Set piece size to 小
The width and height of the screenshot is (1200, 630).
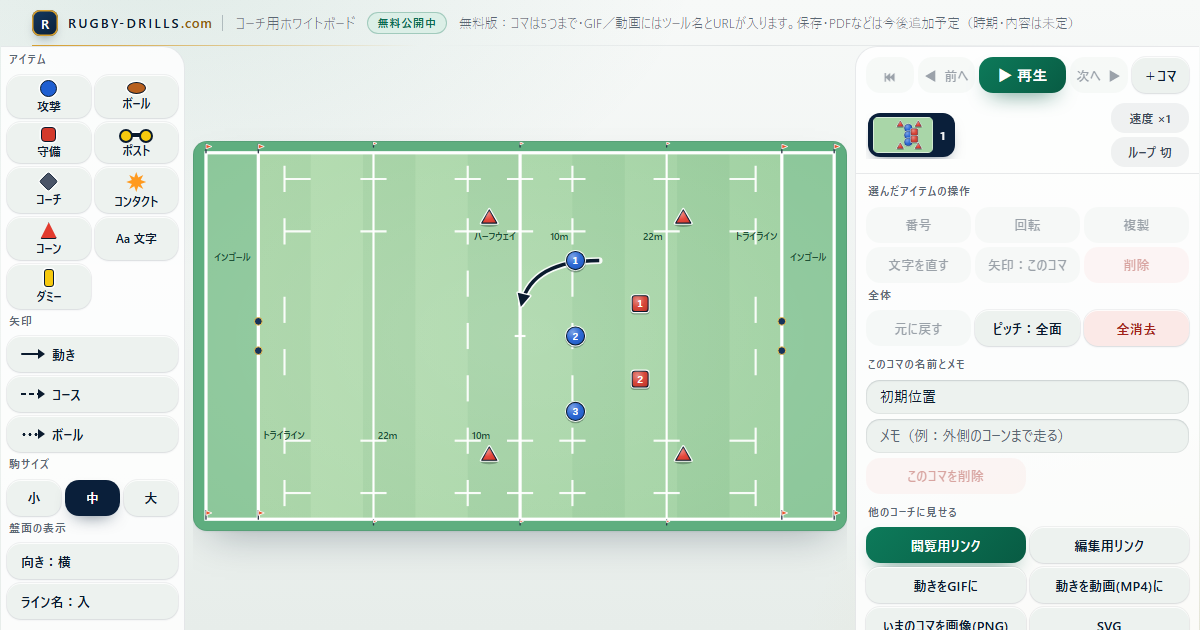(34, 498)
